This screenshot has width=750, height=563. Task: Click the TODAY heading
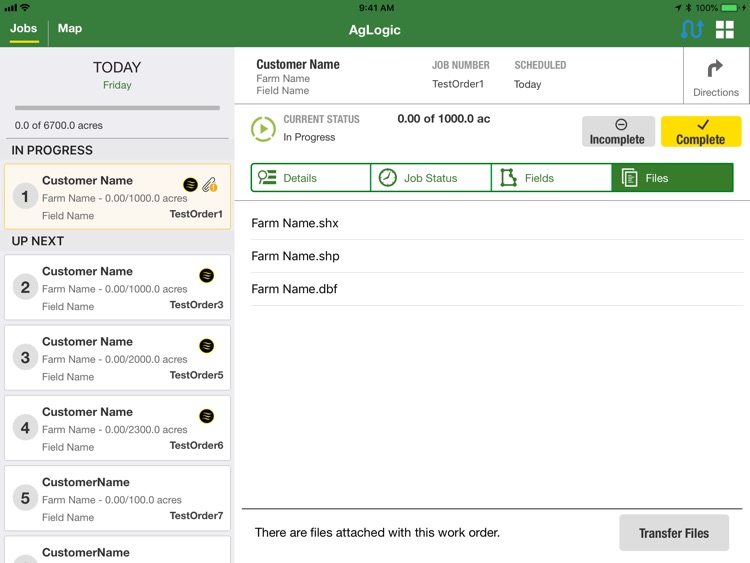[117, 67]
